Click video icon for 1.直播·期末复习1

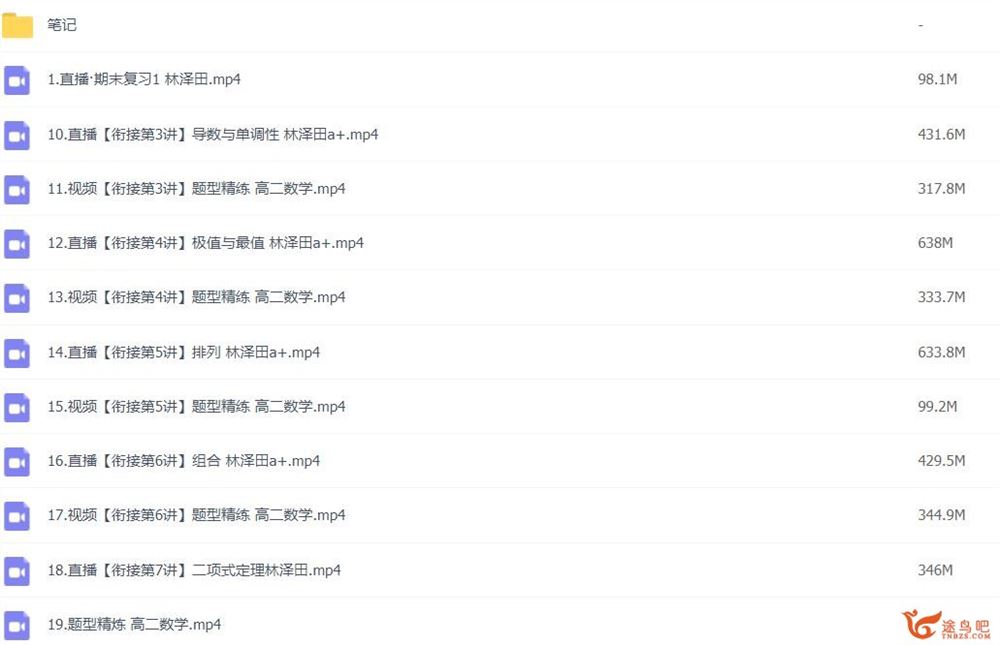tap(17, 80)
